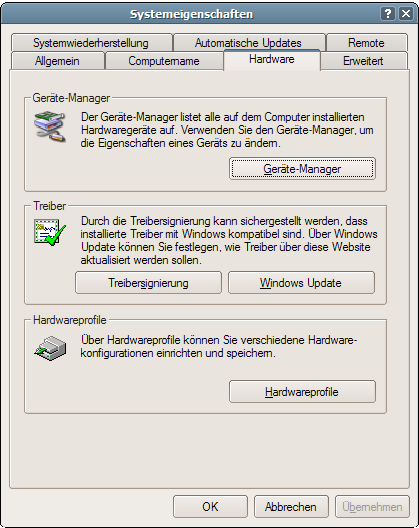The width and height of the screenshot is (419, 528).
Task: Click the Hardwareprofile group heading
Action: (x=70, y=320)
